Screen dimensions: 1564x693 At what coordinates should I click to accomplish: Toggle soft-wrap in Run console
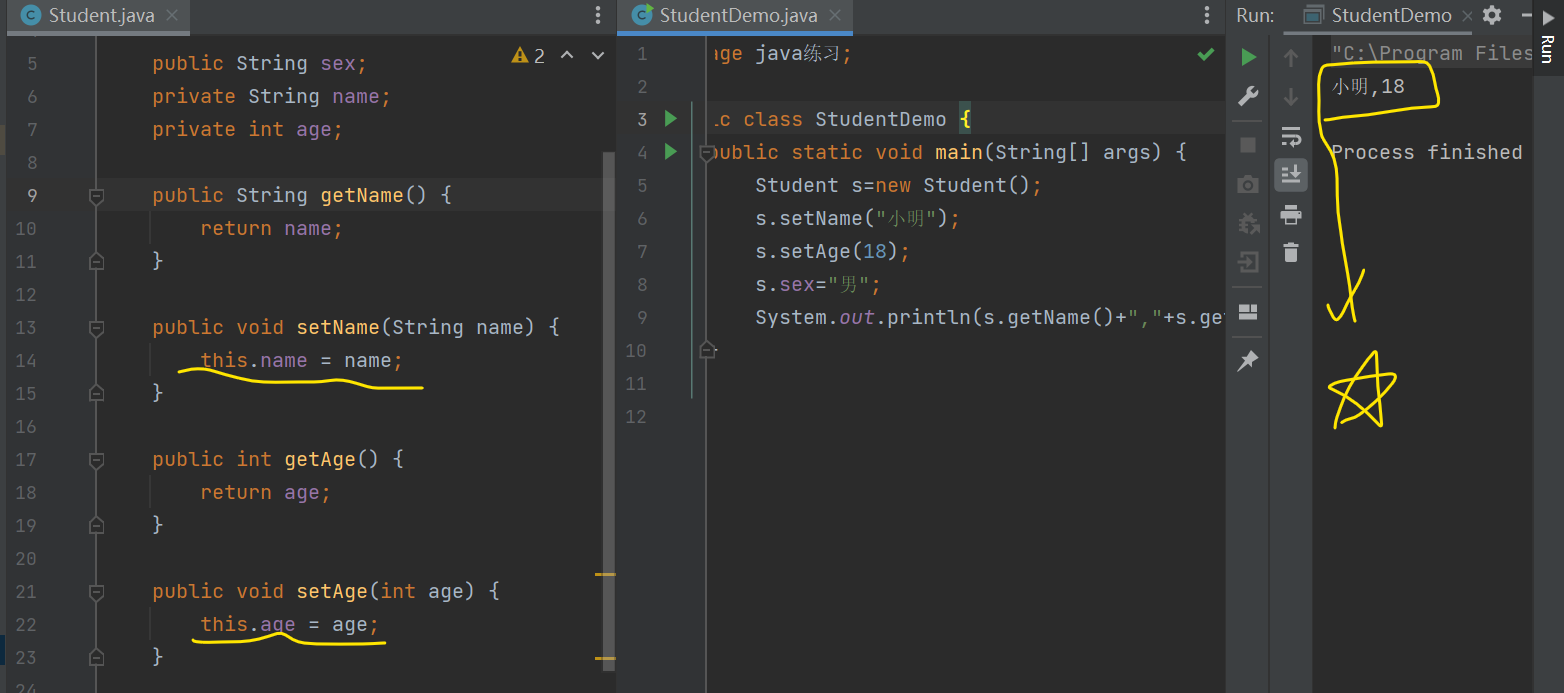pyautogui.click(x=1291, y=136)
